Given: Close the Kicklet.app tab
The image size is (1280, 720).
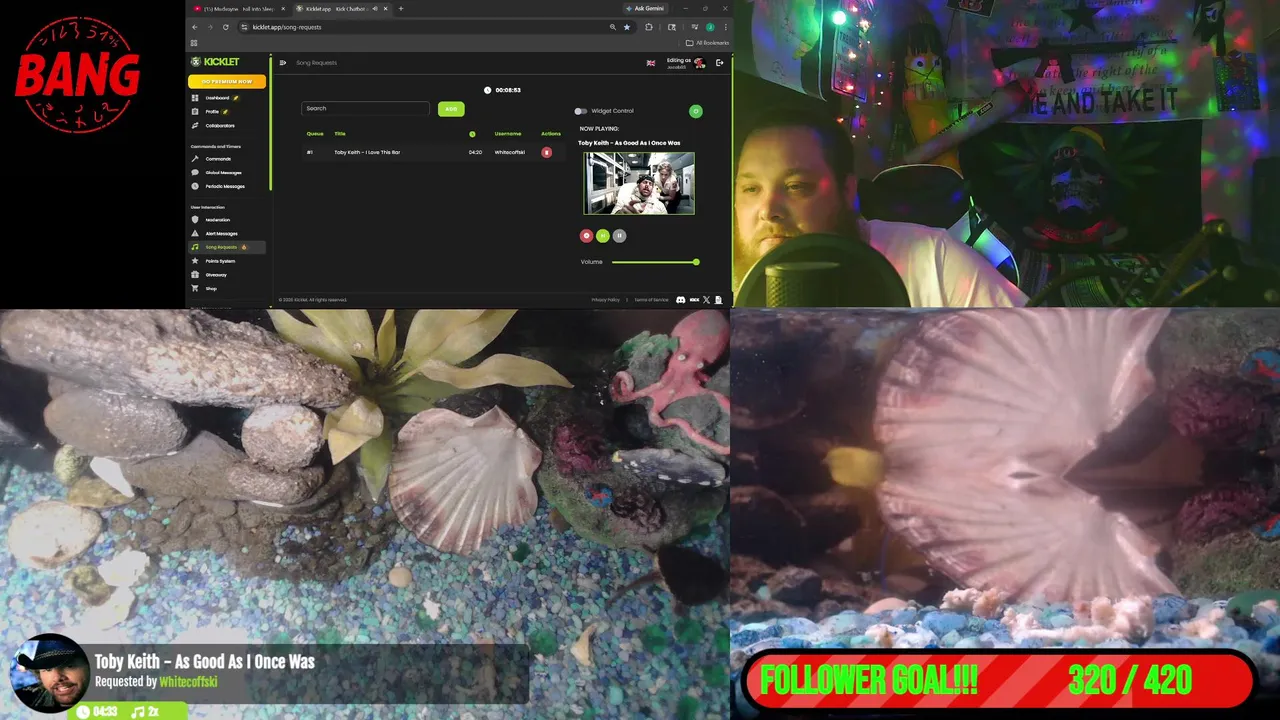Looking at the screenshot, I should tap(384, 9).
